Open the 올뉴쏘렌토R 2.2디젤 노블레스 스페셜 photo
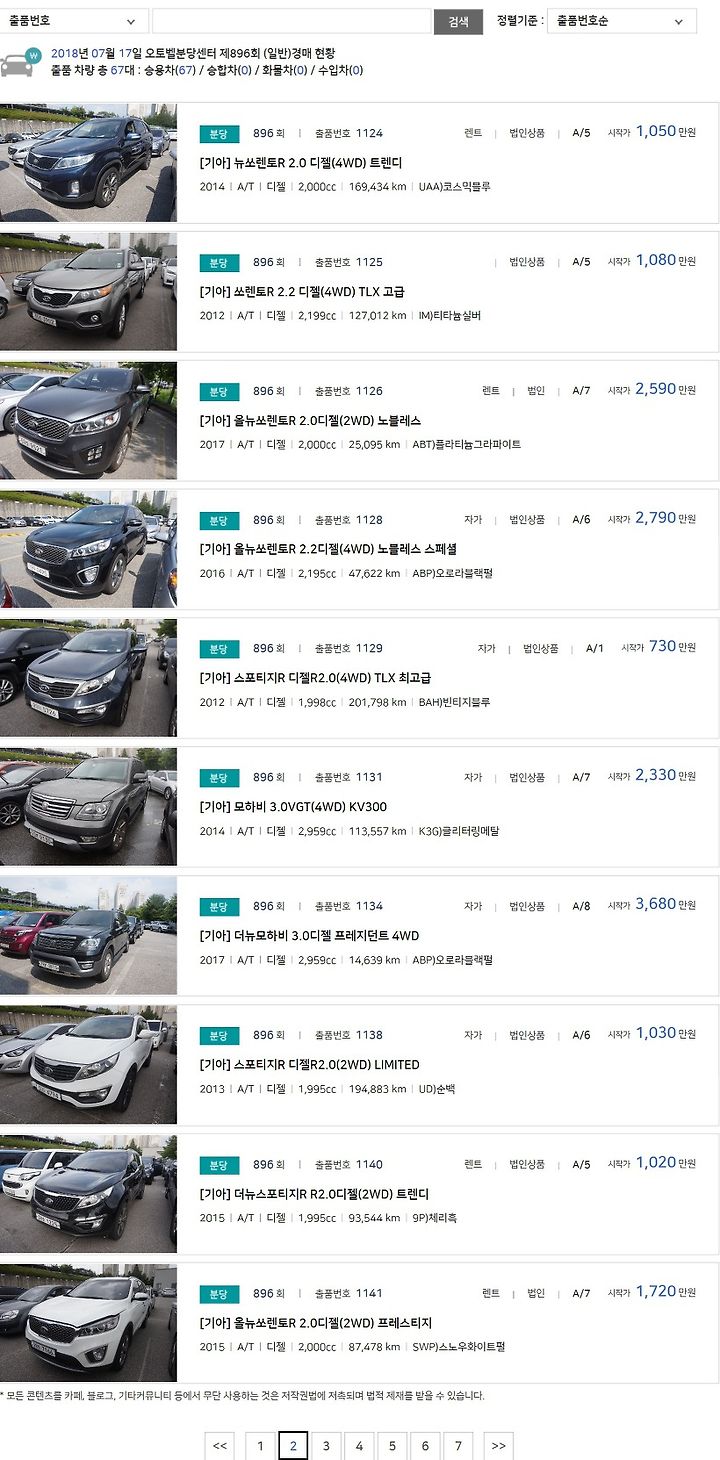 (88, 549)
